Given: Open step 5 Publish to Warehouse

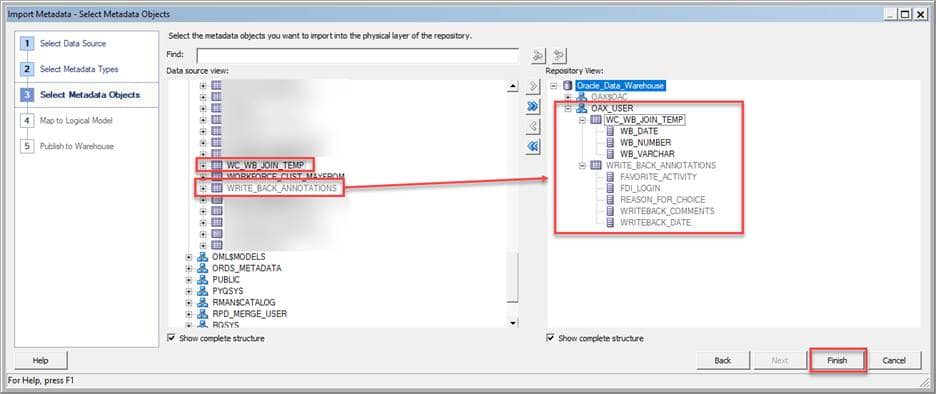Looking at the screenshot, I should [76, 146].
